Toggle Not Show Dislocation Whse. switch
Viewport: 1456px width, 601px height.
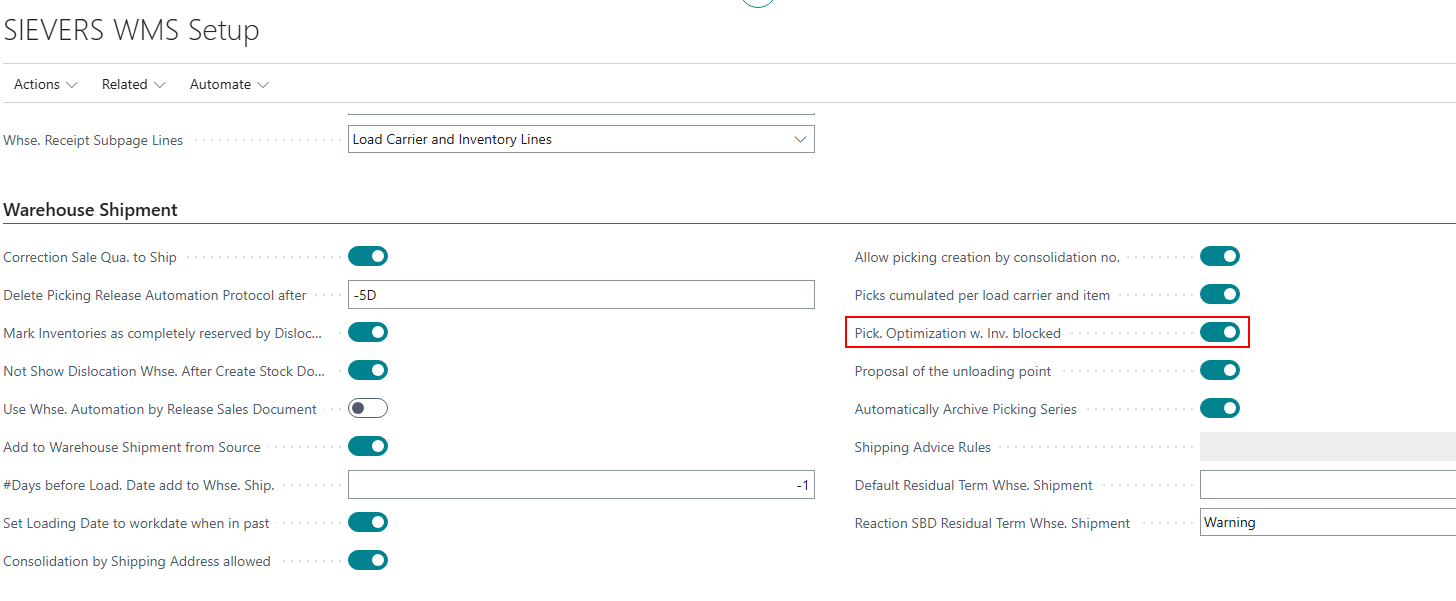pyautogui.click(x=368, y=371)
